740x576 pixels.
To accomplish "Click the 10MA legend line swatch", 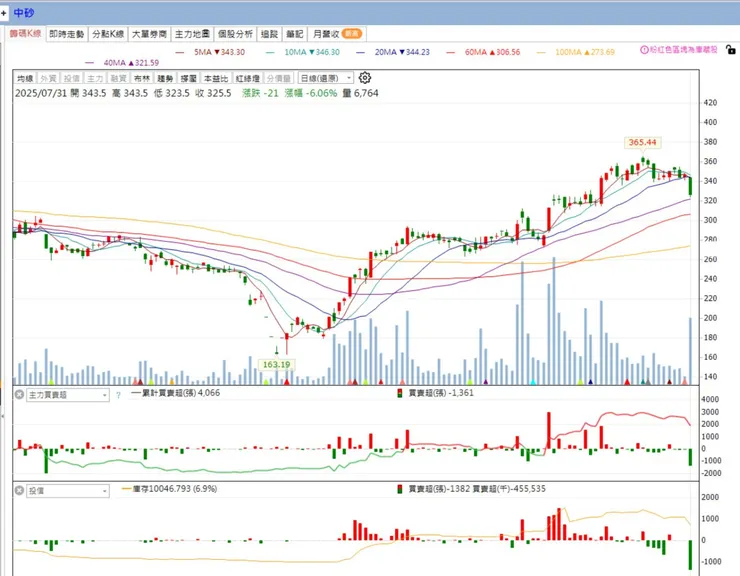I will pos(270,52).
